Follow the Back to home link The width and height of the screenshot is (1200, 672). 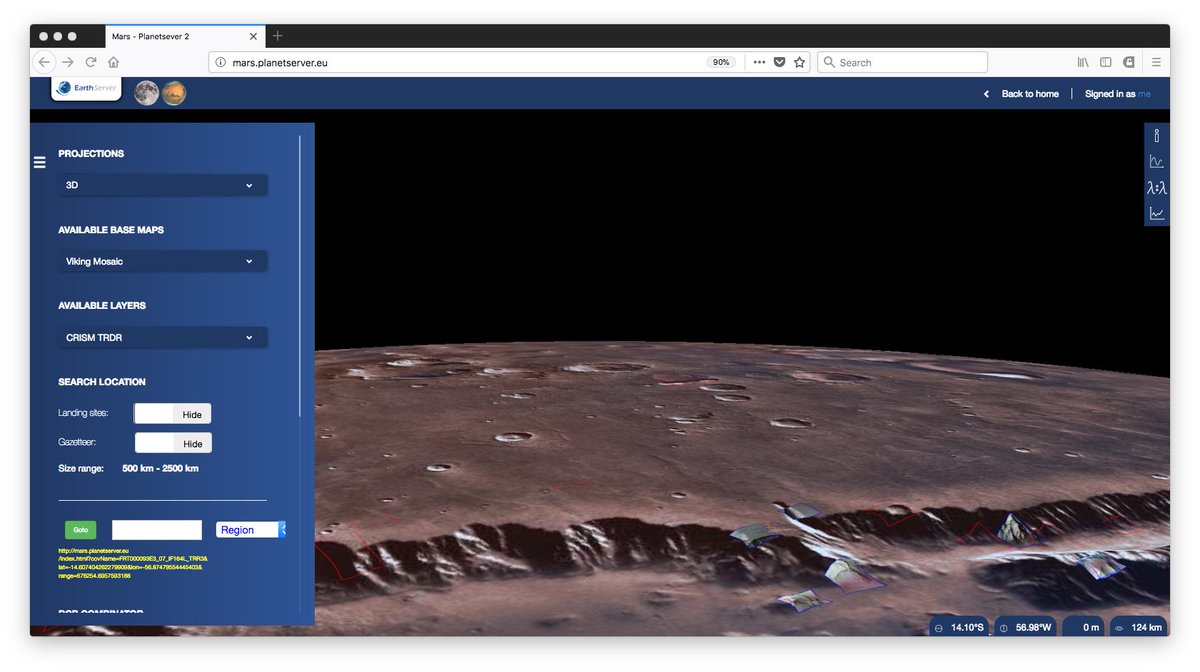[1029, 93]
